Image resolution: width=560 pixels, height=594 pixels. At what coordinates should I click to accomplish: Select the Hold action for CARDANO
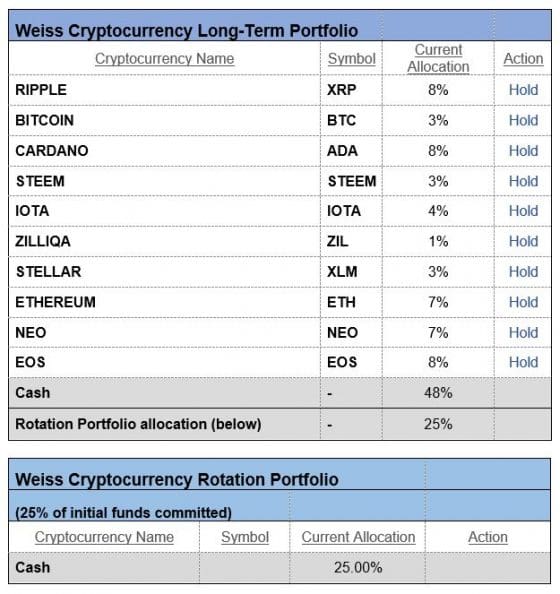(523, 151)
